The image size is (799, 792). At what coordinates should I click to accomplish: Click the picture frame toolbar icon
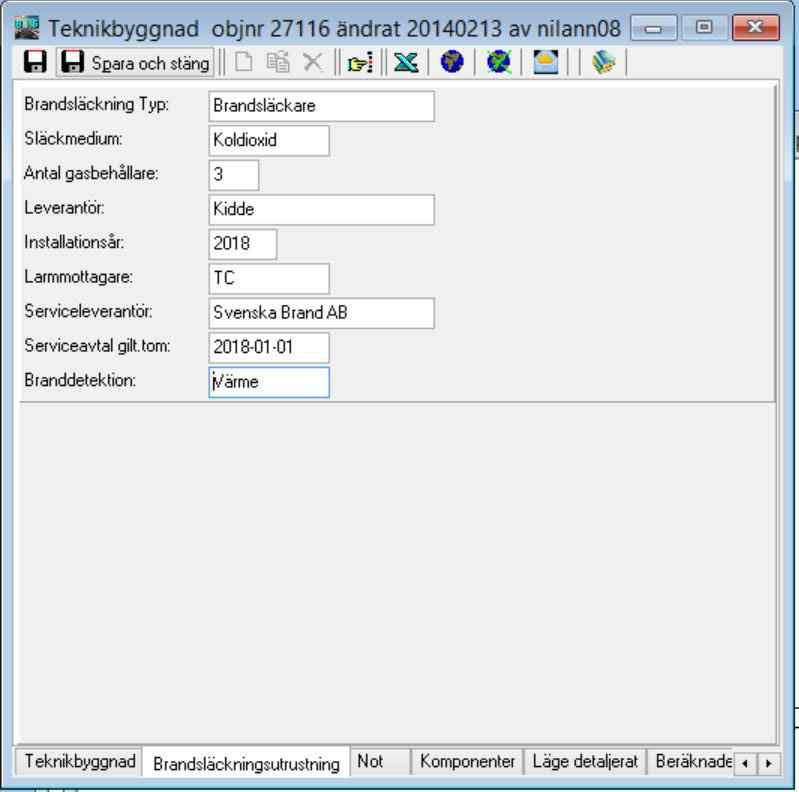coord(545,62)
